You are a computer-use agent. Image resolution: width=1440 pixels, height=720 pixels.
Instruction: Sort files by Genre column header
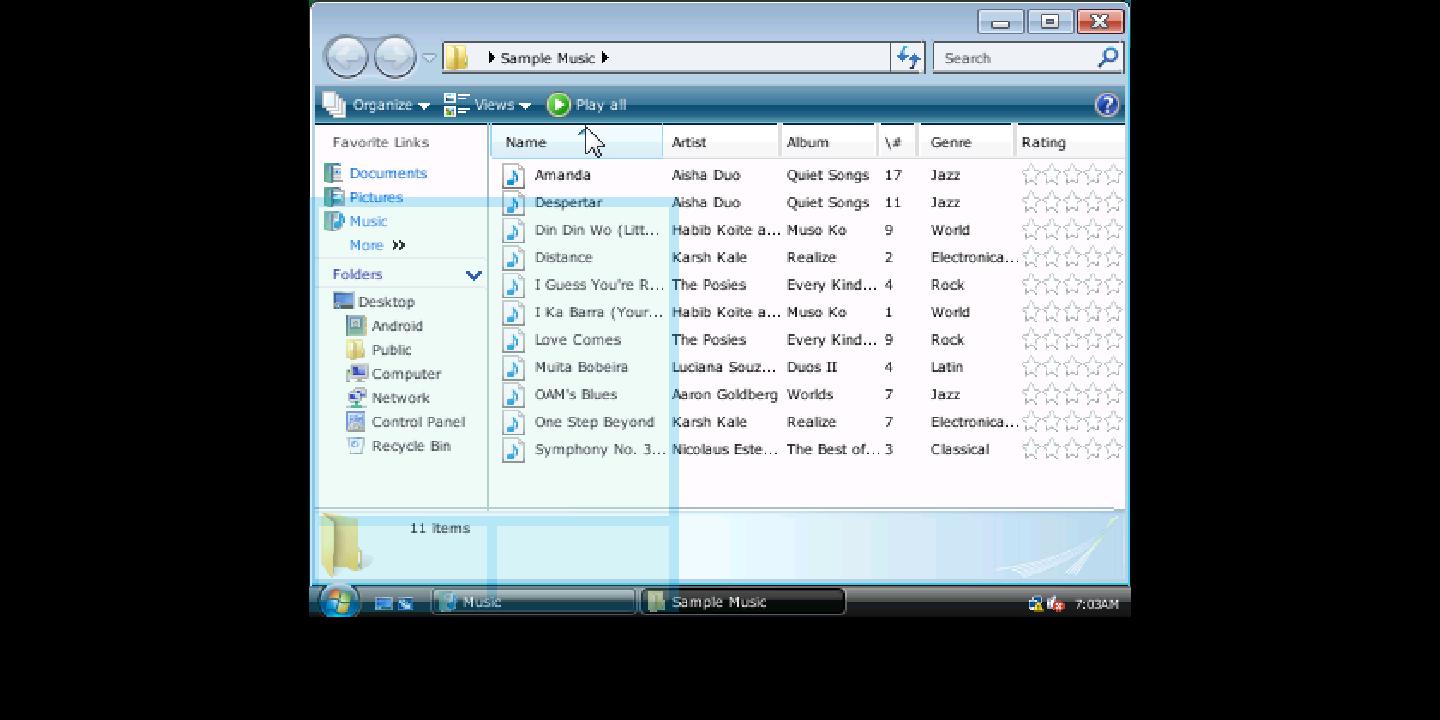[950, 142]
